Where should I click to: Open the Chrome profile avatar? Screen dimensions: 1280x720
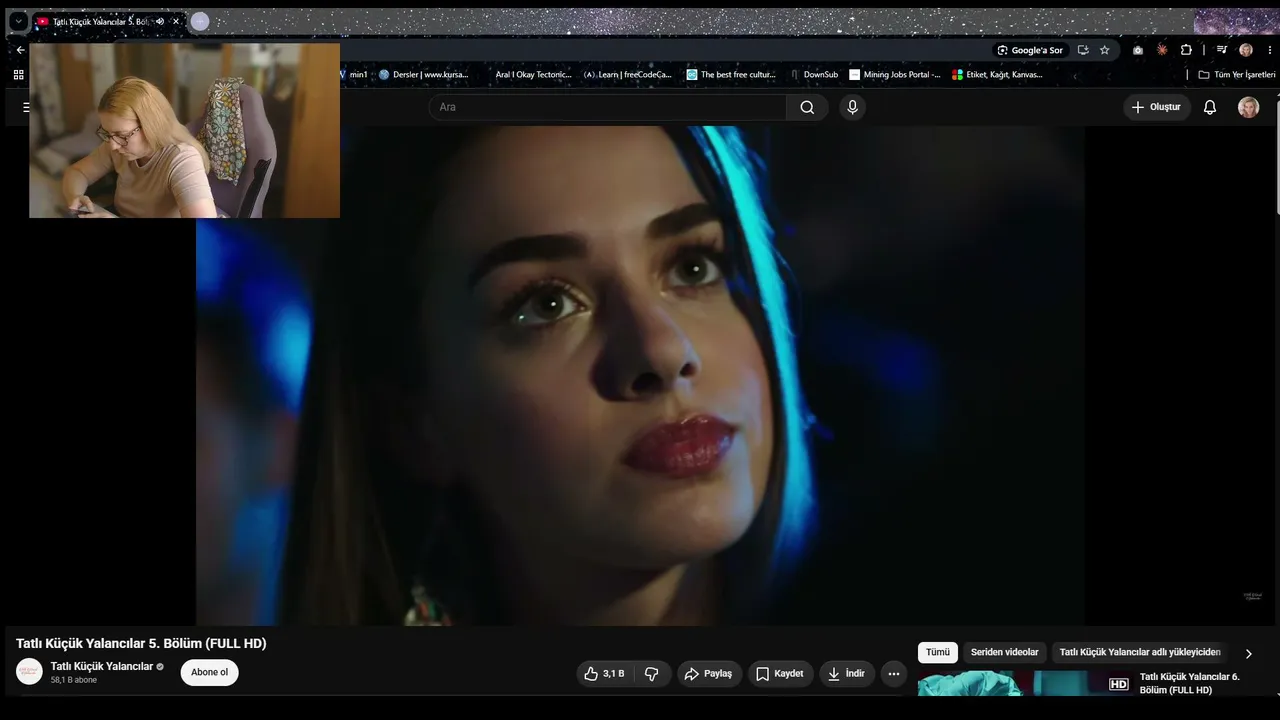coord(1246,50)
